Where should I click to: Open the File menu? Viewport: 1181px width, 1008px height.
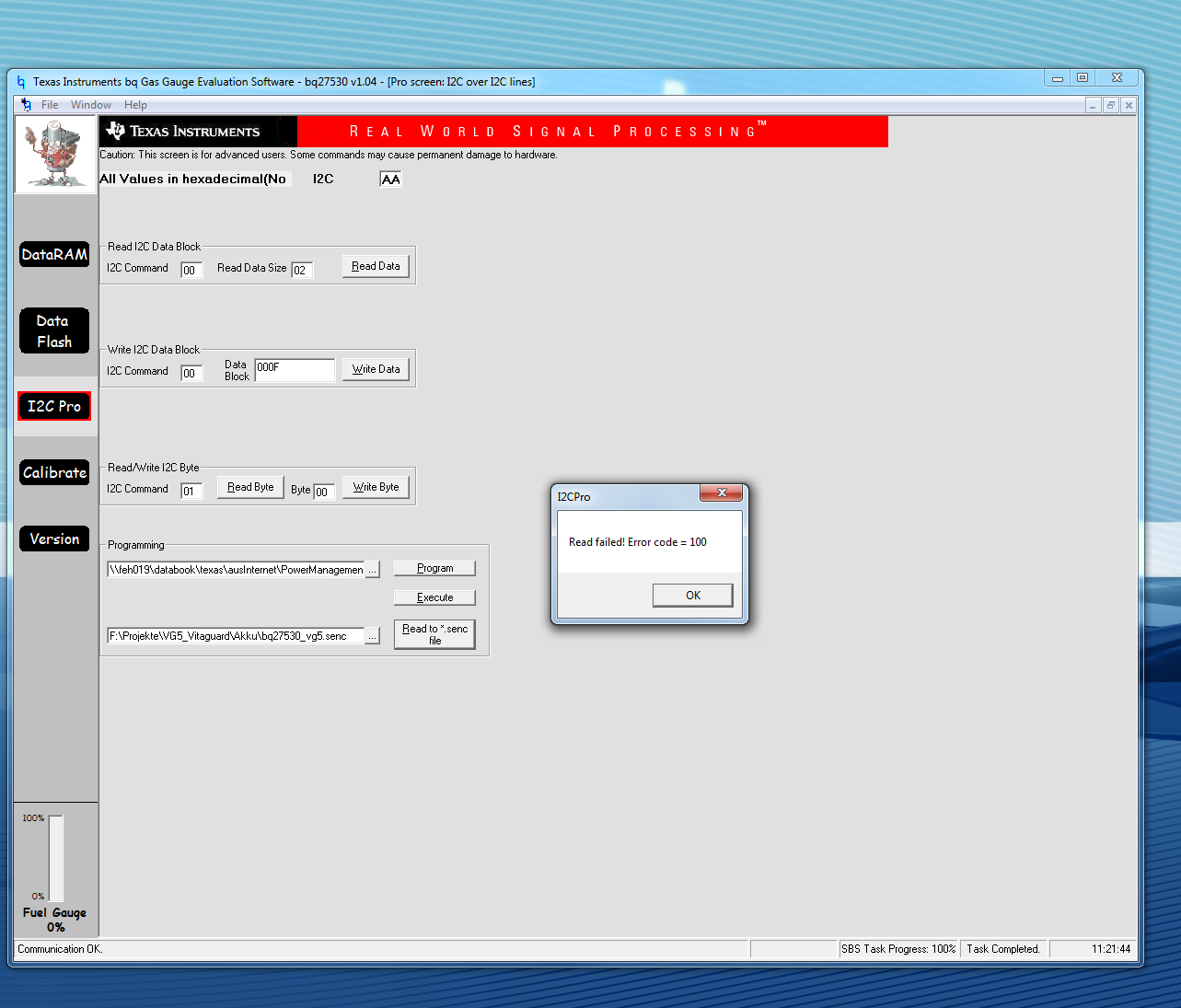point(50,105)
